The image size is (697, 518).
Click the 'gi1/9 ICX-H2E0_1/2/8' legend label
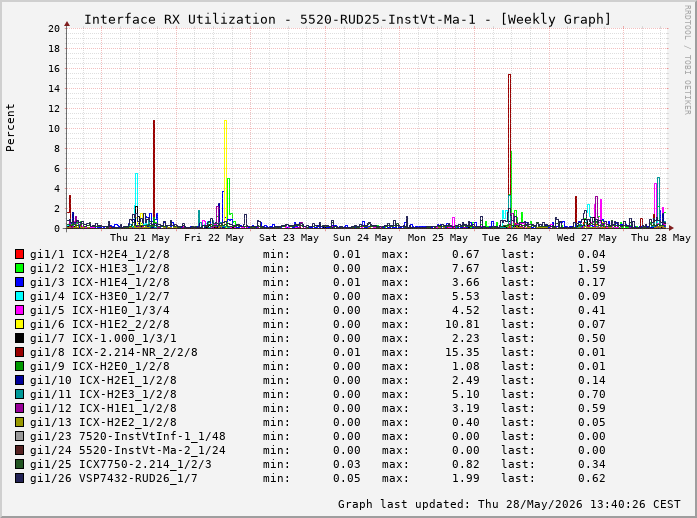coord(100,366)
